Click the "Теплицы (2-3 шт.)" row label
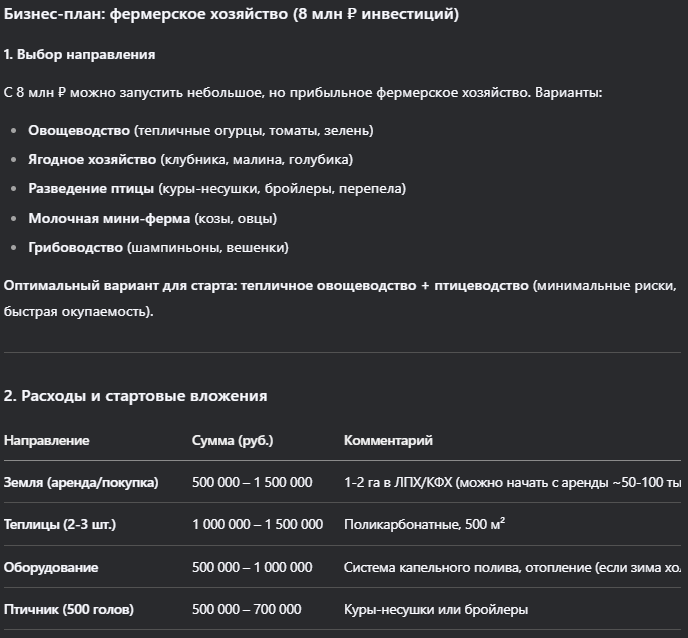Screen dimensions: 688x638 [60, 524]
